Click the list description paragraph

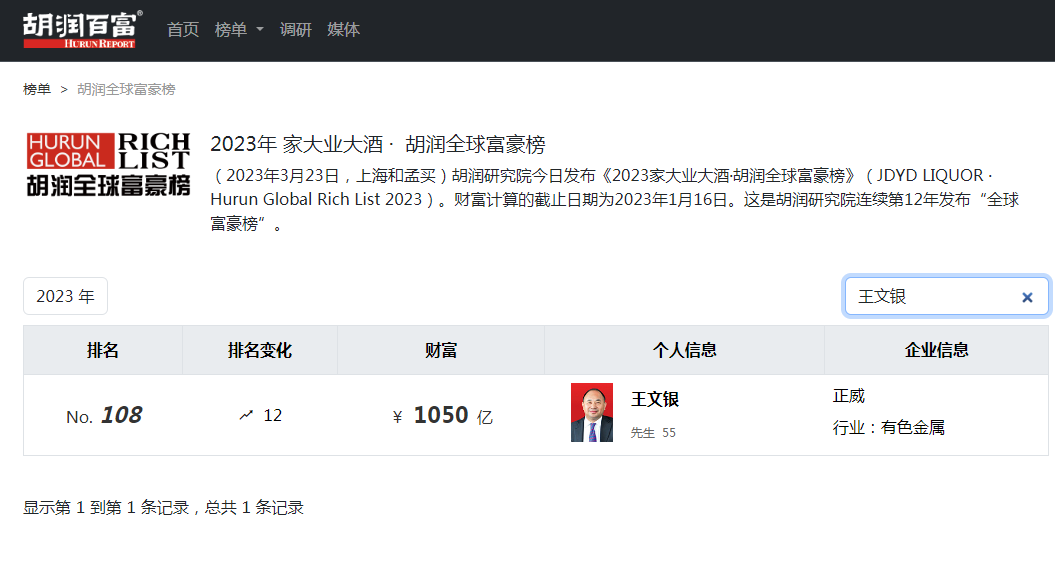click(x=615, y=200)
